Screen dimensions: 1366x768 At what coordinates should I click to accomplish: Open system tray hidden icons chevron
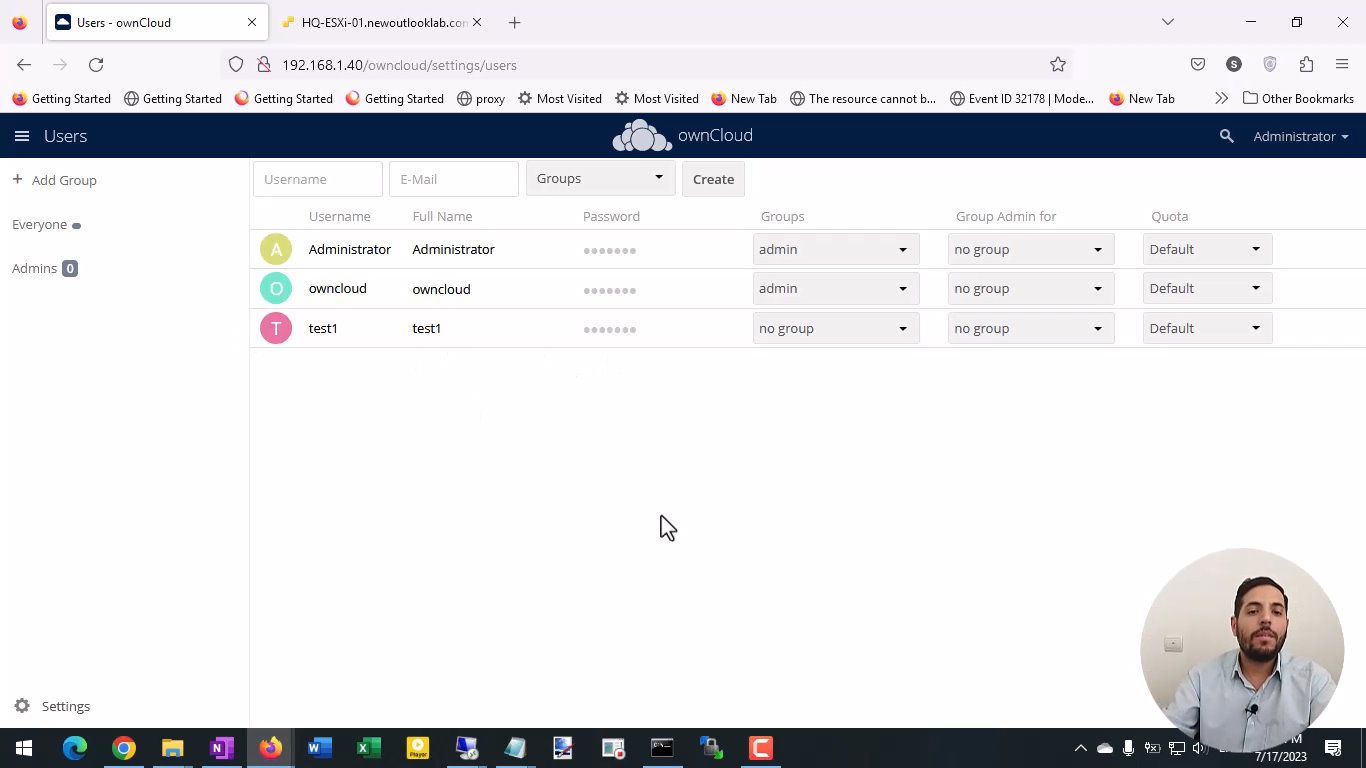[1080, 748]
